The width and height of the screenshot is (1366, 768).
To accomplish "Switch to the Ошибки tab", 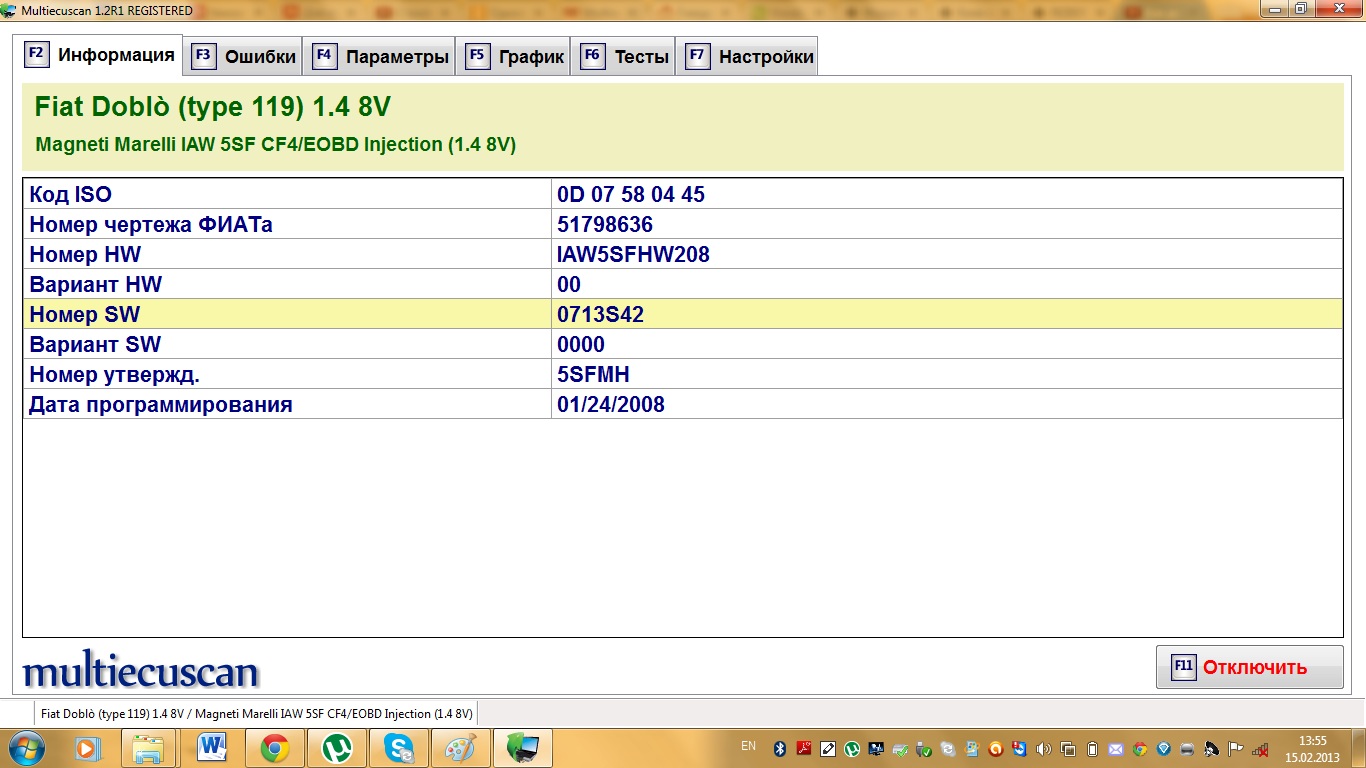I will pos(244,57).
